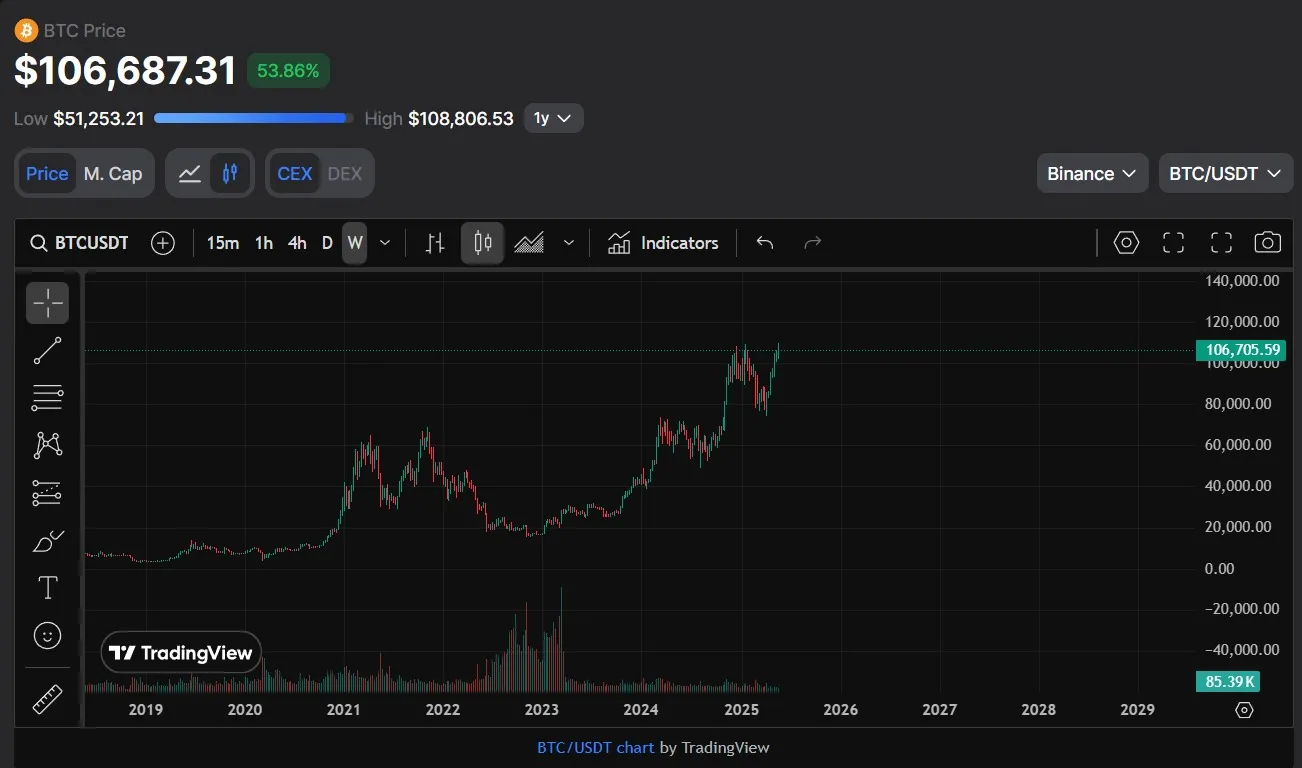Select the trend line drawing tool
The width and height of the screenshot is (1302, 768).
click(47, 350)
